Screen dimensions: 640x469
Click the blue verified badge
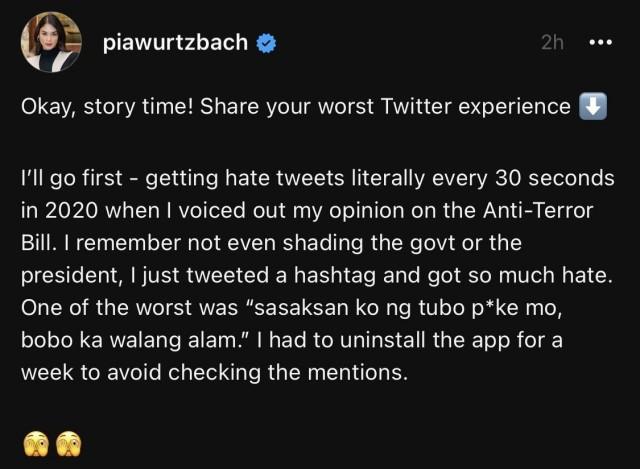point(268,43)
